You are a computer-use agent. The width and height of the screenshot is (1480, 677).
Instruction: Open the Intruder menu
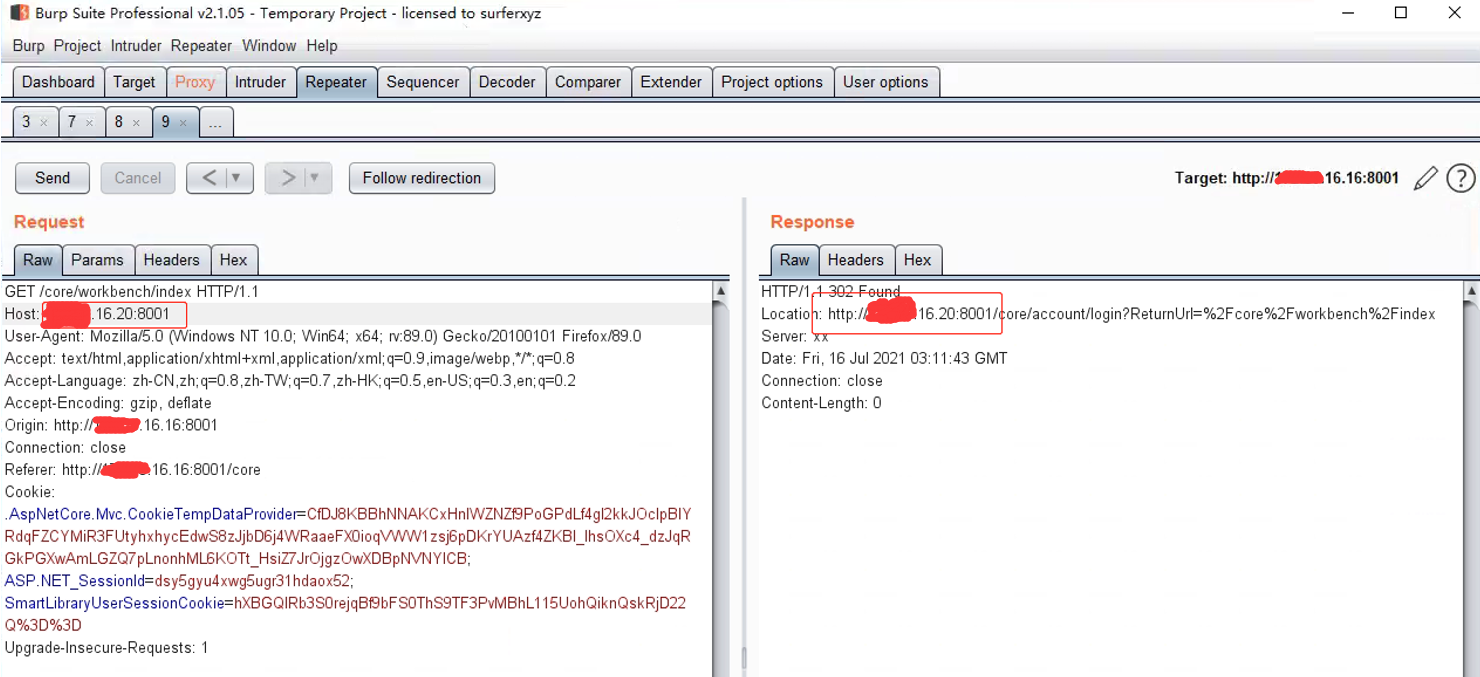(136, 46)
